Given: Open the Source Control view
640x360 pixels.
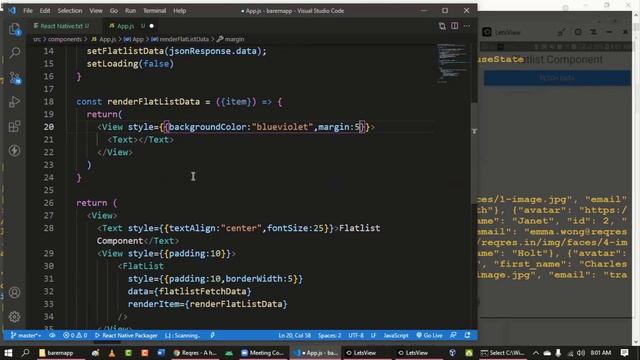Looking at the screenshot, I should [15, 78].
